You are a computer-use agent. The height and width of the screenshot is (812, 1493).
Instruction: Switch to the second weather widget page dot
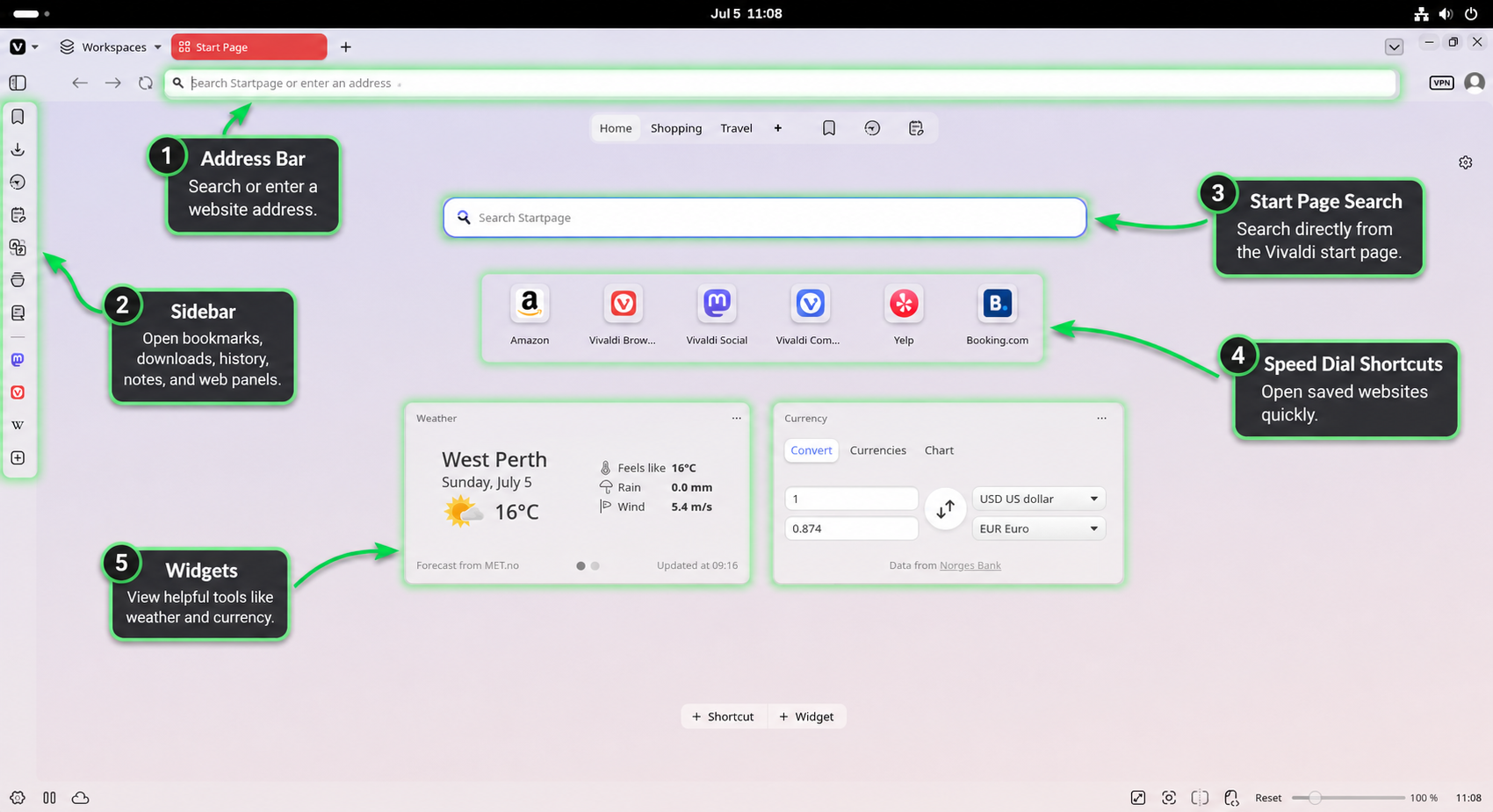tap(595, 566)
